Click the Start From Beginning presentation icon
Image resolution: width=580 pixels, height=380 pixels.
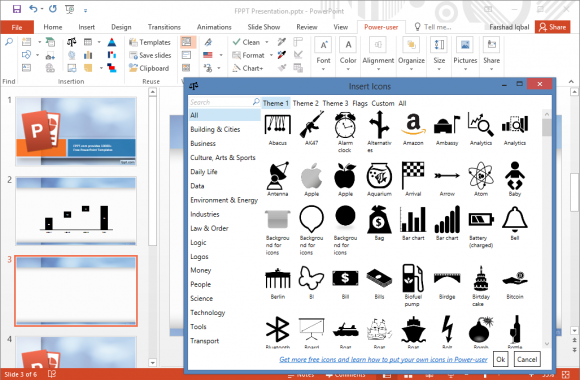[x=69, y=10]
